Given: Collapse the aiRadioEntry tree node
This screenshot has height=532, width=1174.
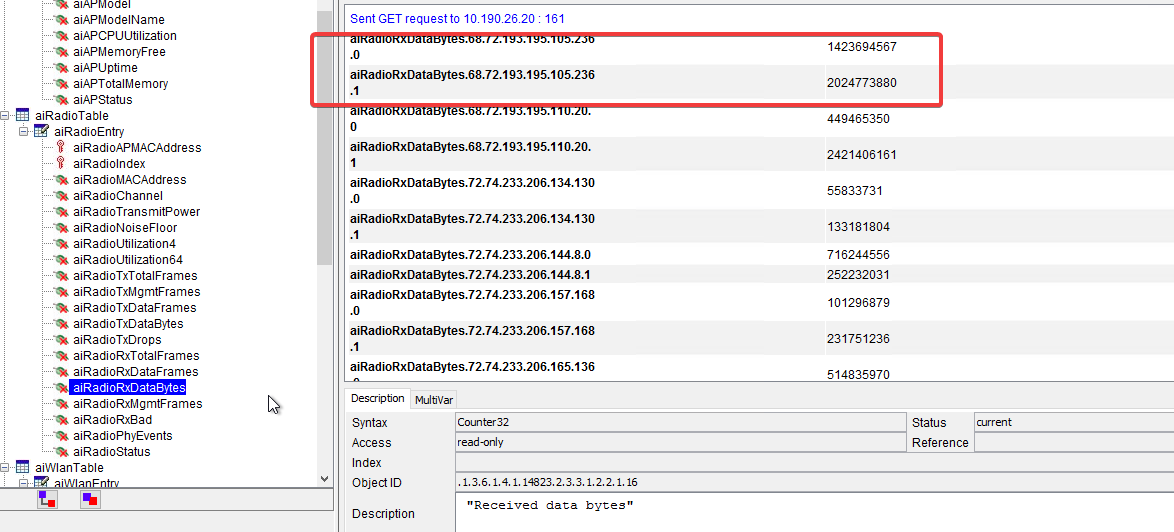Looking at the screenshot, I should (24, 132).
